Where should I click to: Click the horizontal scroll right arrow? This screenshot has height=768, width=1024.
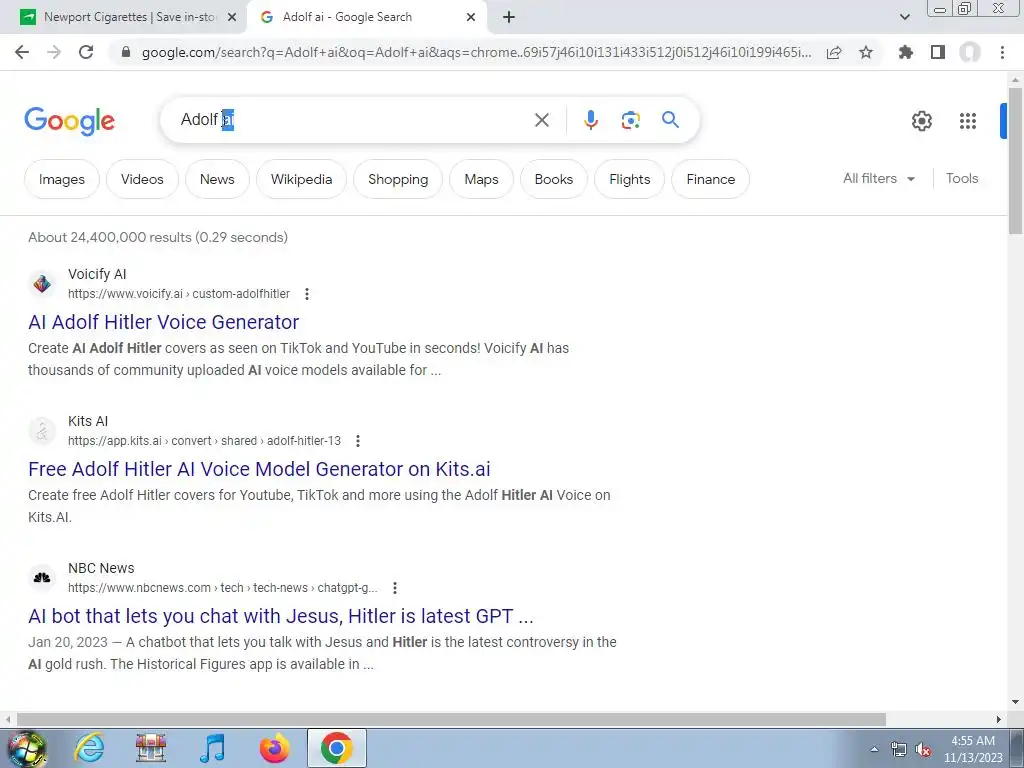pos(999,719)
